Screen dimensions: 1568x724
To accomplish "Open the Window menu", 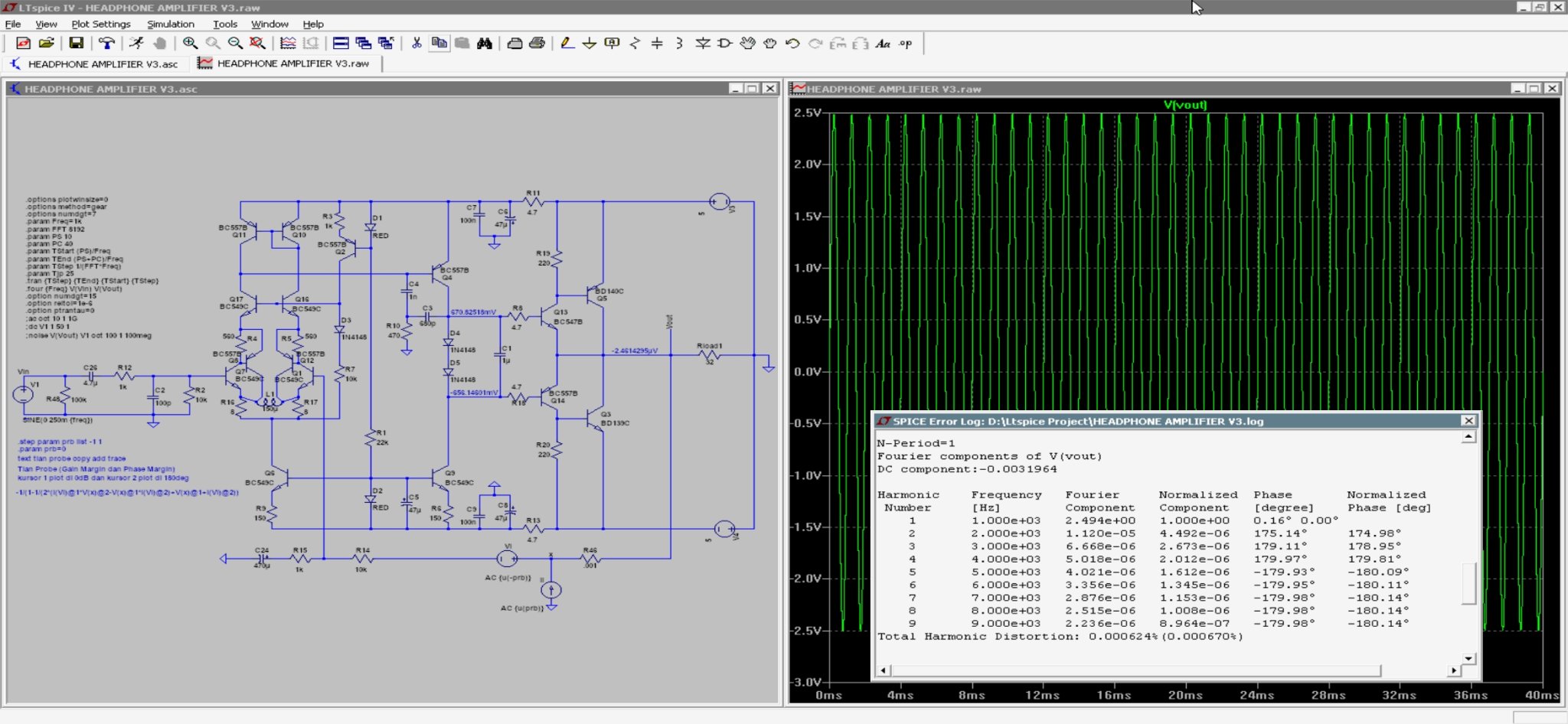I will [x=270, y=24].
